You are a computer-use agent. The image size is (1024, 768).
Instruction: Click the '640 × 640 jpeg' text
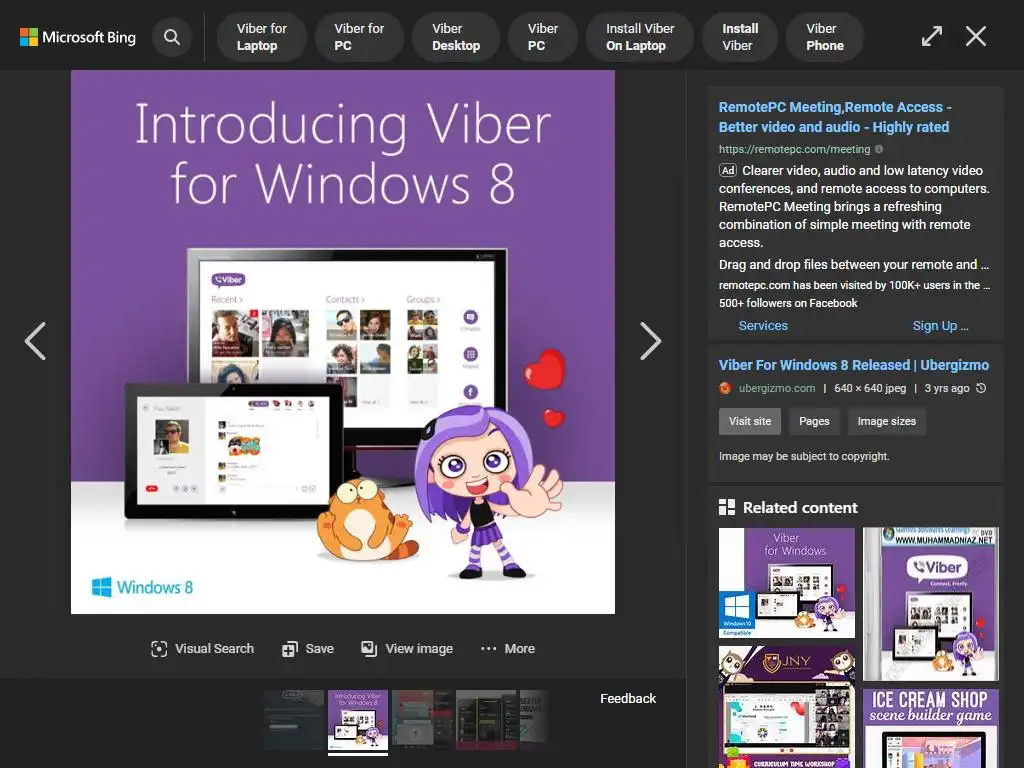coord(870,388)
